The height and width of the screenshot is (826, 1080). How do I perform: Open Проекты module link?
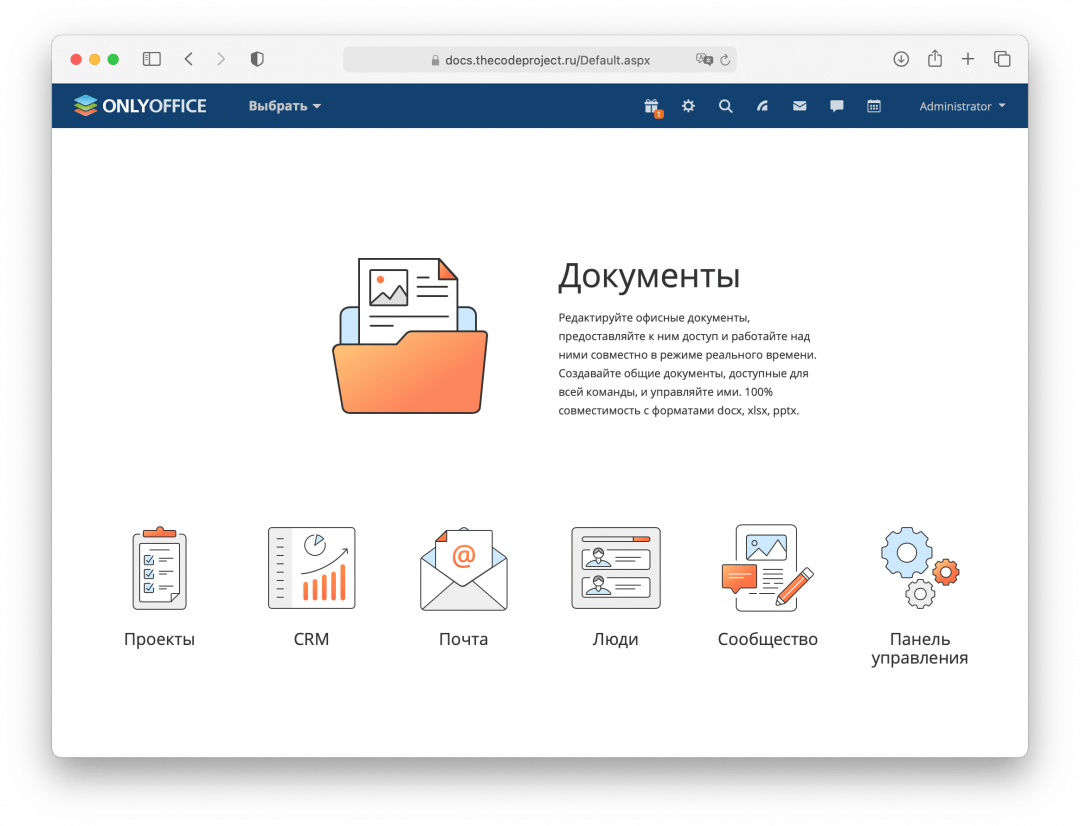159,638
